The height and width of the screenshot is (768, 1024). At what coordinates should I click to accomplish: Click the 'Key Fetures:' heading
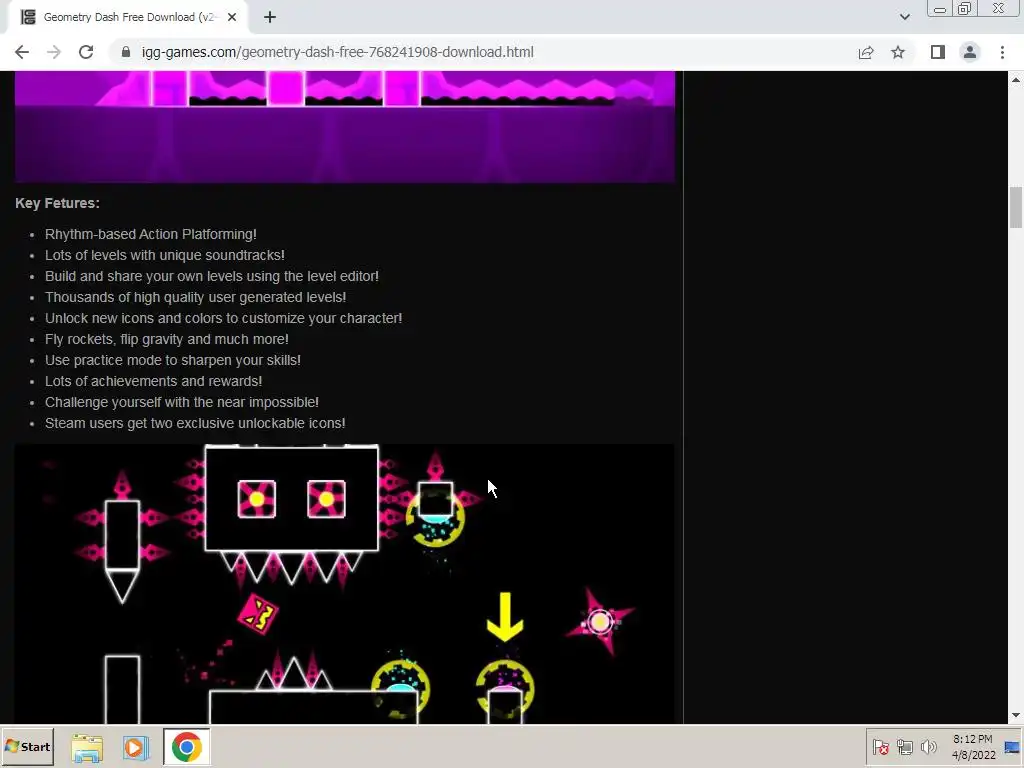[57, 203]
